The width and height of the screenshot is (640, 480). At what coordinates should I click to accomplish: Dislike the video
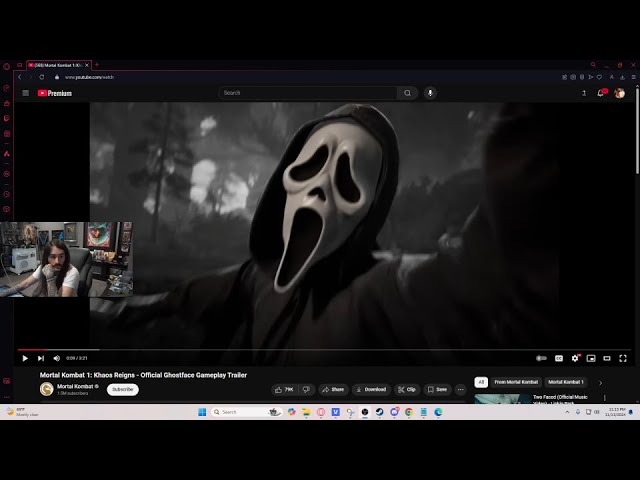[x=307, y=389]
